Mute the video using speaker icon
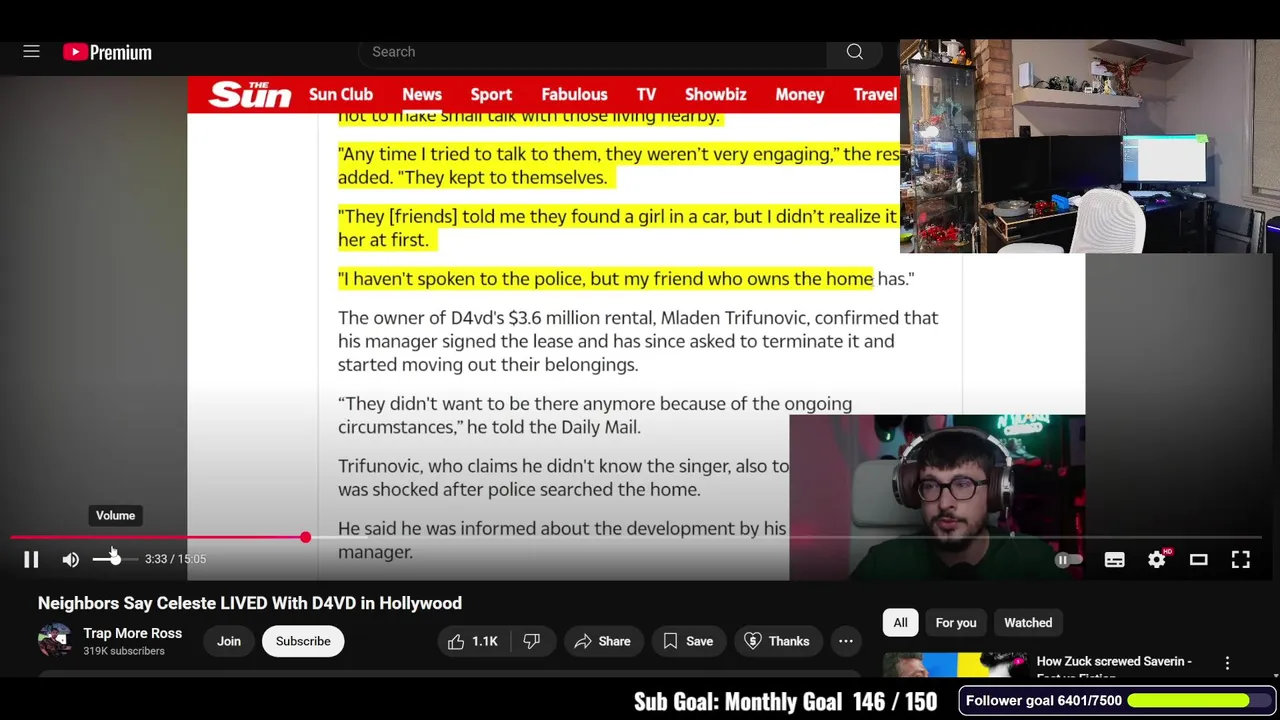Image resolution: width=1280 pixels, height=720 pixels. 70,559
